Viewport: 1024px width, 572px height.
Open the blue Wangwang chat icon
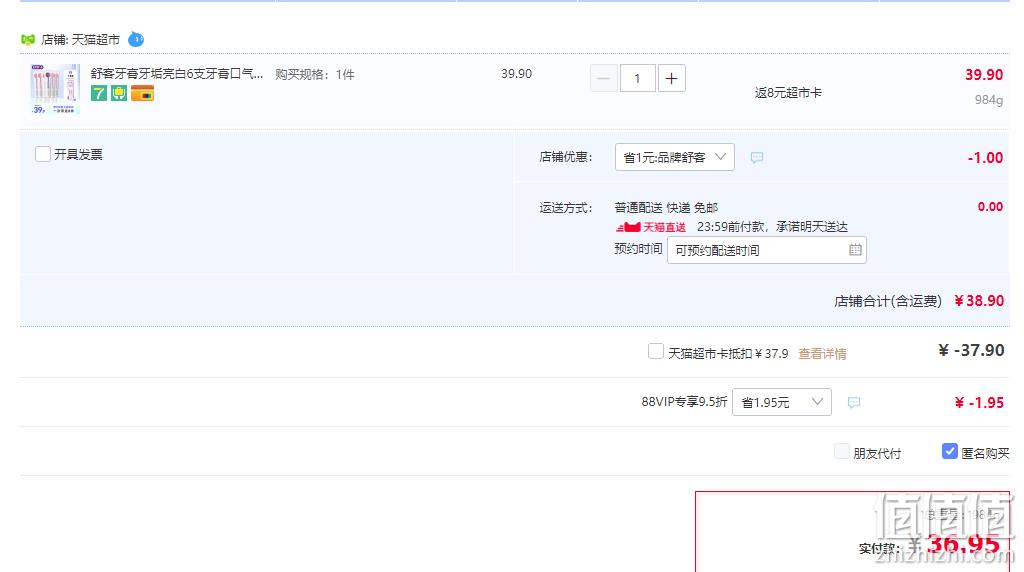(136, 40)
